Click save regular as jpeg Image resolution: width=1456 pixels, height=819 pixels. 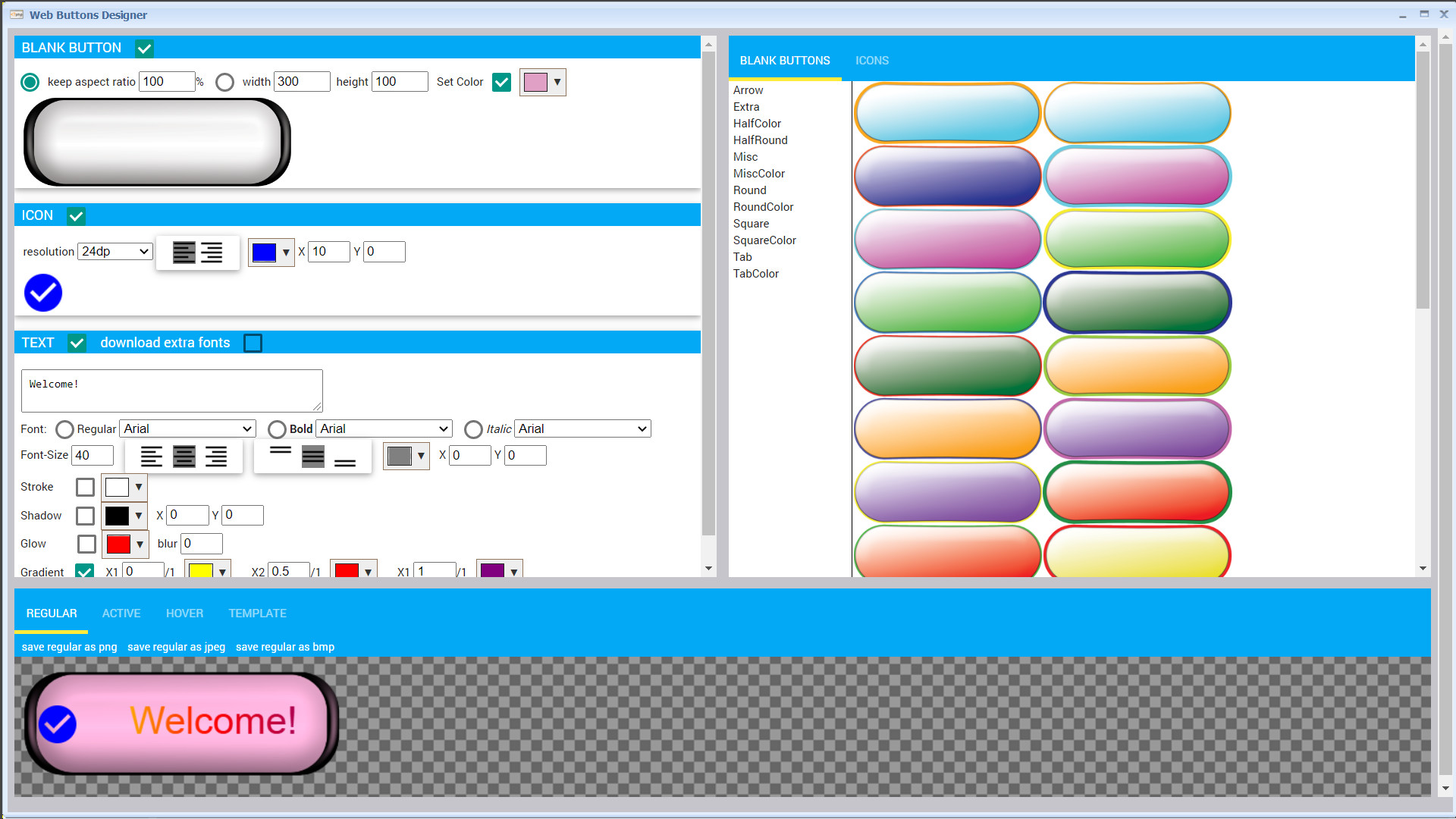pyautogui.click(x=176, y=647)
